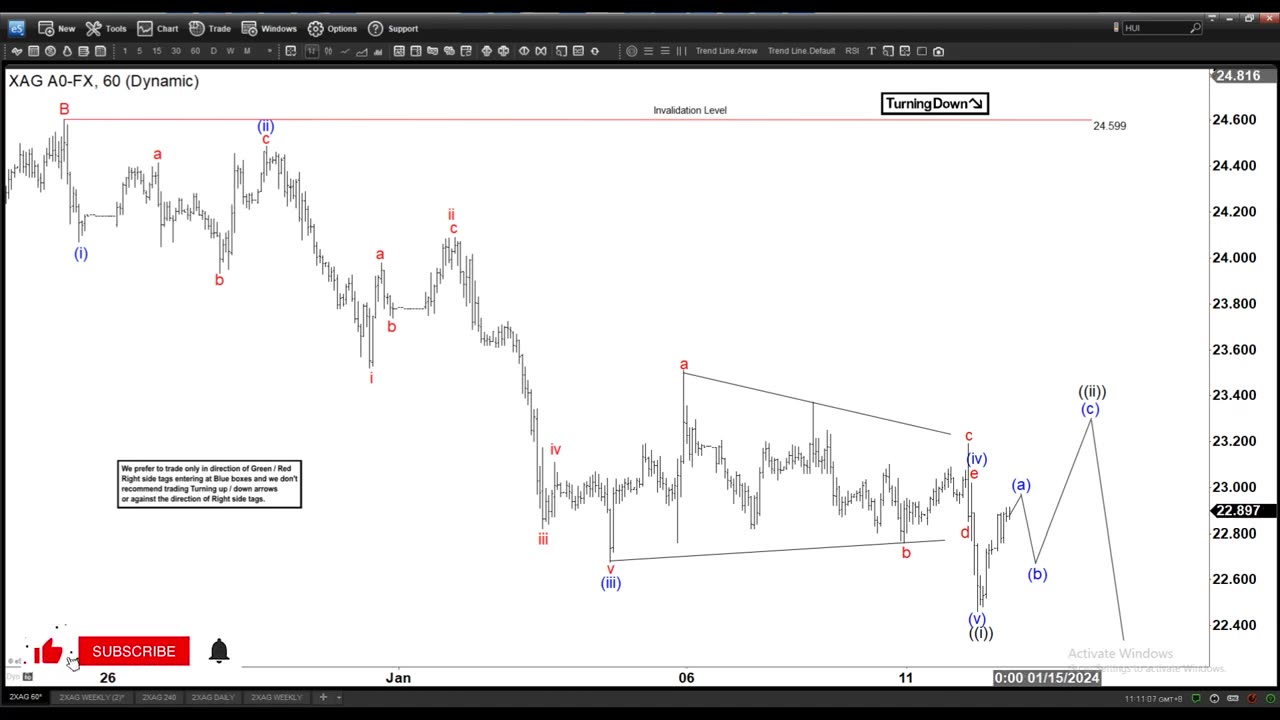Click the camera snapshot icon
The width and height of the screenshot is (1280, 720).
pos(938,51)
